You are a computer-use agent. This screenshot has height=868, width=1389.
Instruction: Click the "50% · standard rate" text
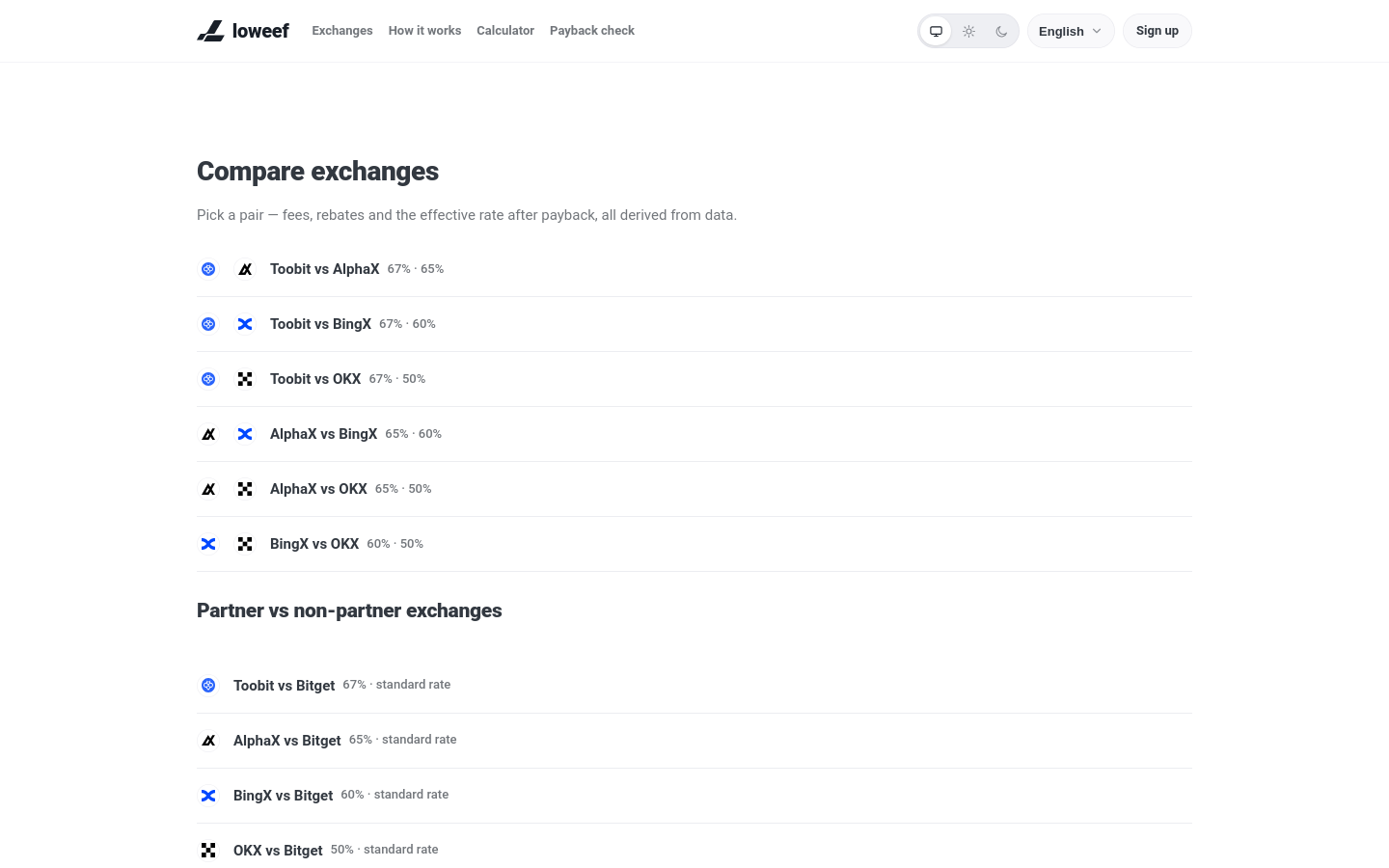point(385,850)
